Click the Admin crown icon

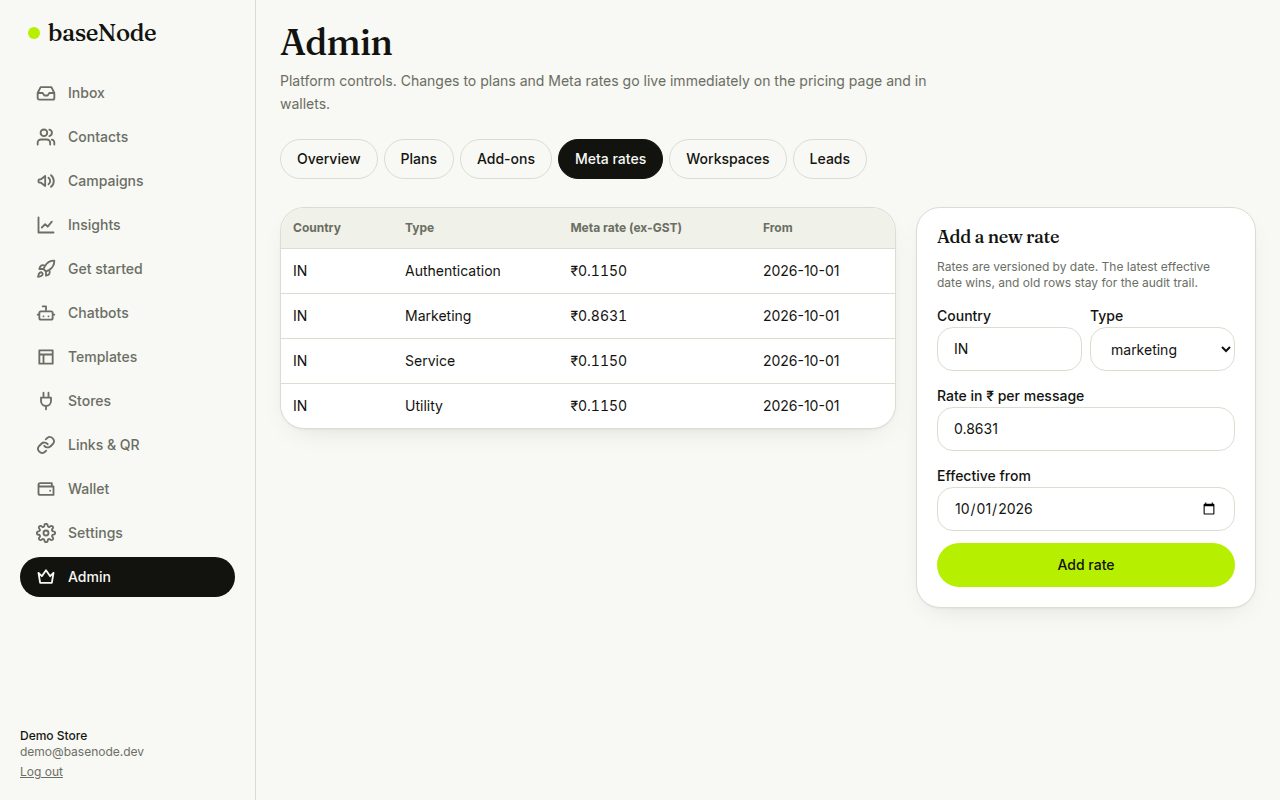[x=46, y=577]
